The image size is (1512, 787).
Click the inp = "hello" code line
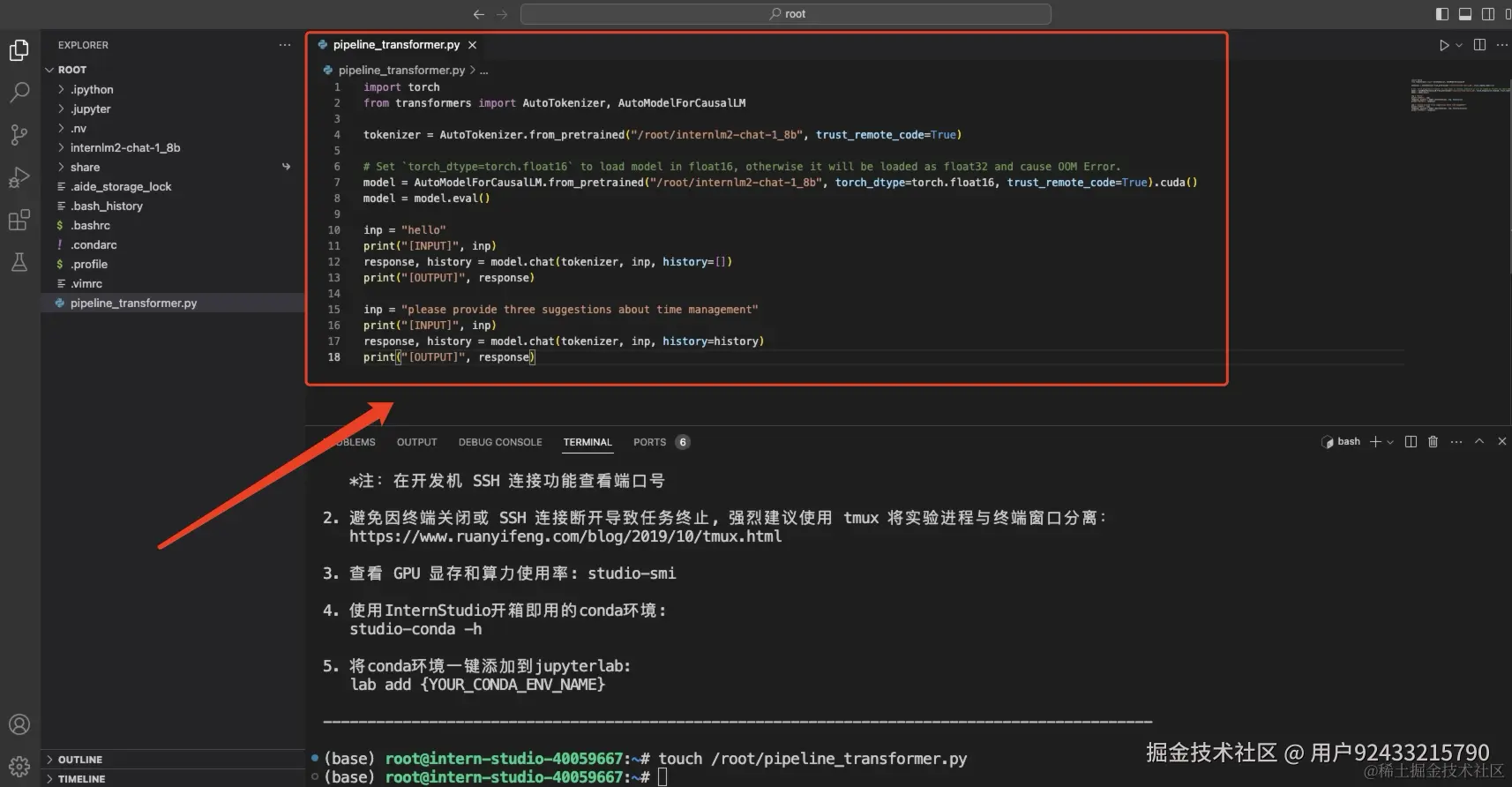coord(405,230)
